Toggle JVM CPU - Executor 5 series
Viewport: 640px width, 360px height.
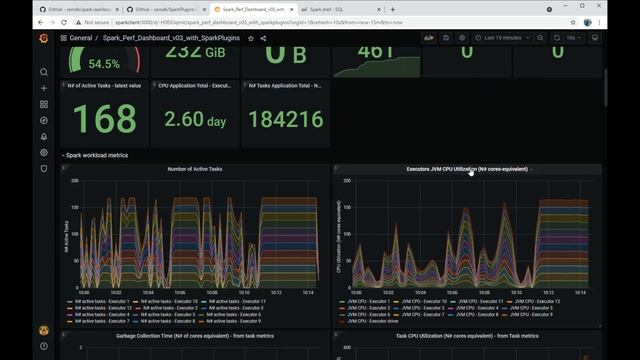point(531,308)
